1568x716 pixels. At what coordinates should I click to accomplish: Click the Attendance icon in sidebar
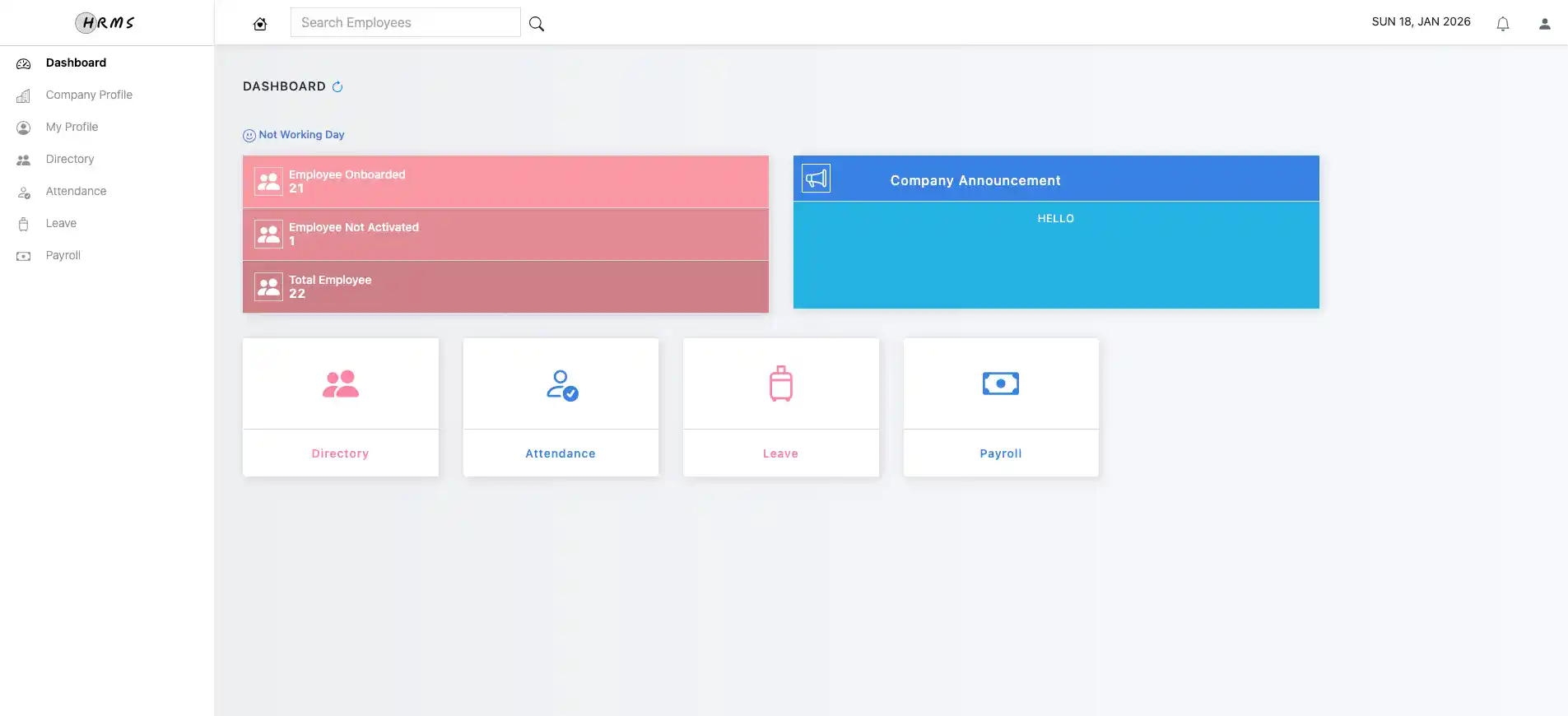click(x=24, y=192)
